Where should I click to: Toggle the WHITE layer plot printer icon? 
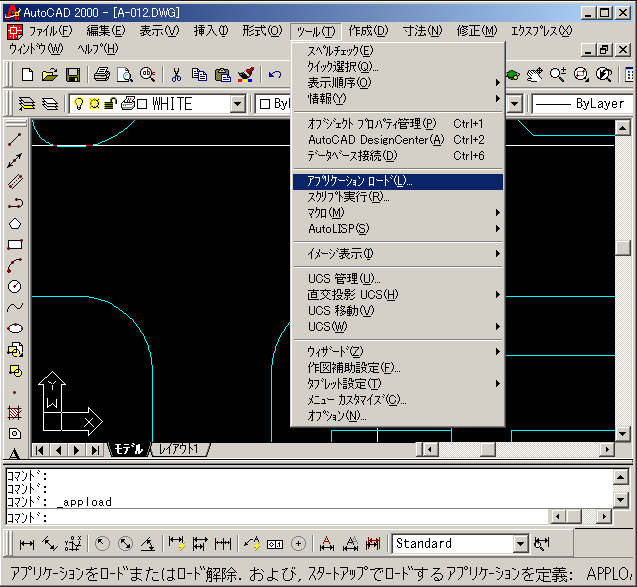click(128, 103)
